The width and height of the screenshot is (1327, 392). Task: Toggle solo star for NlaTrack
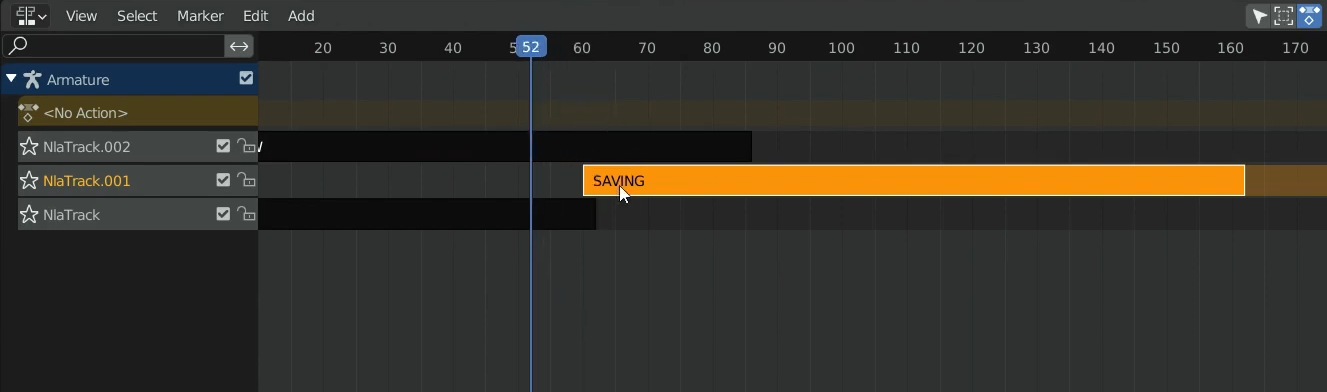(29, 215)
